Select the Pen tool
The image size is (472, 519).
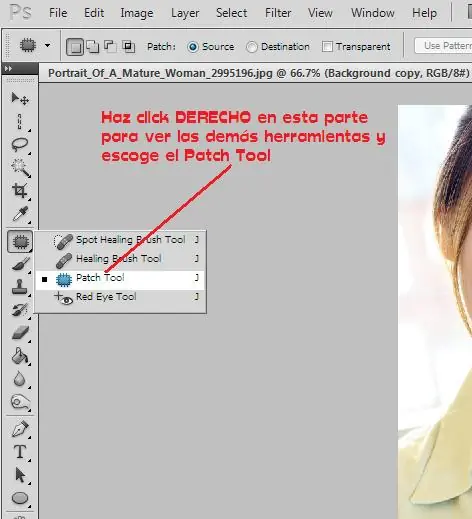pyautogui.click(x=20, y=429)
